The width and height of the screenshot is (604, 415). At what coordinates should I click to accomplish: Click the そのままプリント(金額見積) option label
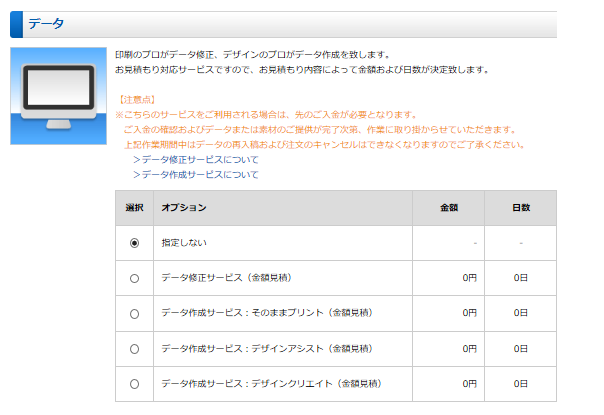pyautogui.click(x=258, y=313)
